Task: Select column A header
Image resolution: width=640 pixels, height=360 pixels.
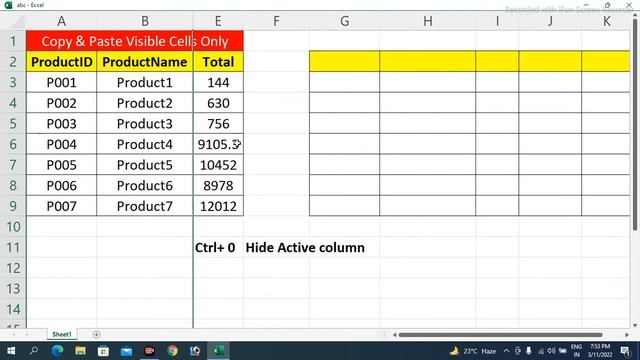Action: point(61,21)
